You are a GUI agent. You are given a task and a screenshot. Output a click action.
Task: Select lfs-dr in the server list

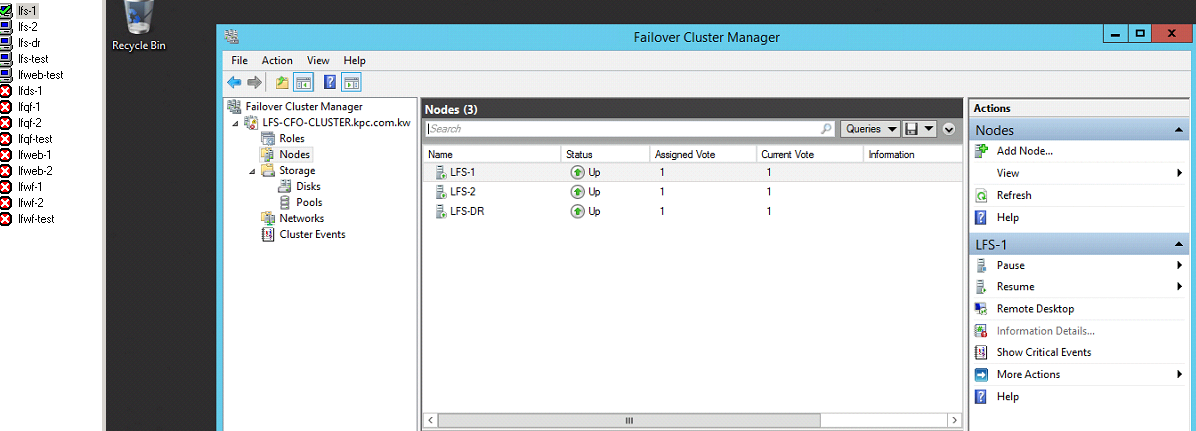[x=29, y=43]
